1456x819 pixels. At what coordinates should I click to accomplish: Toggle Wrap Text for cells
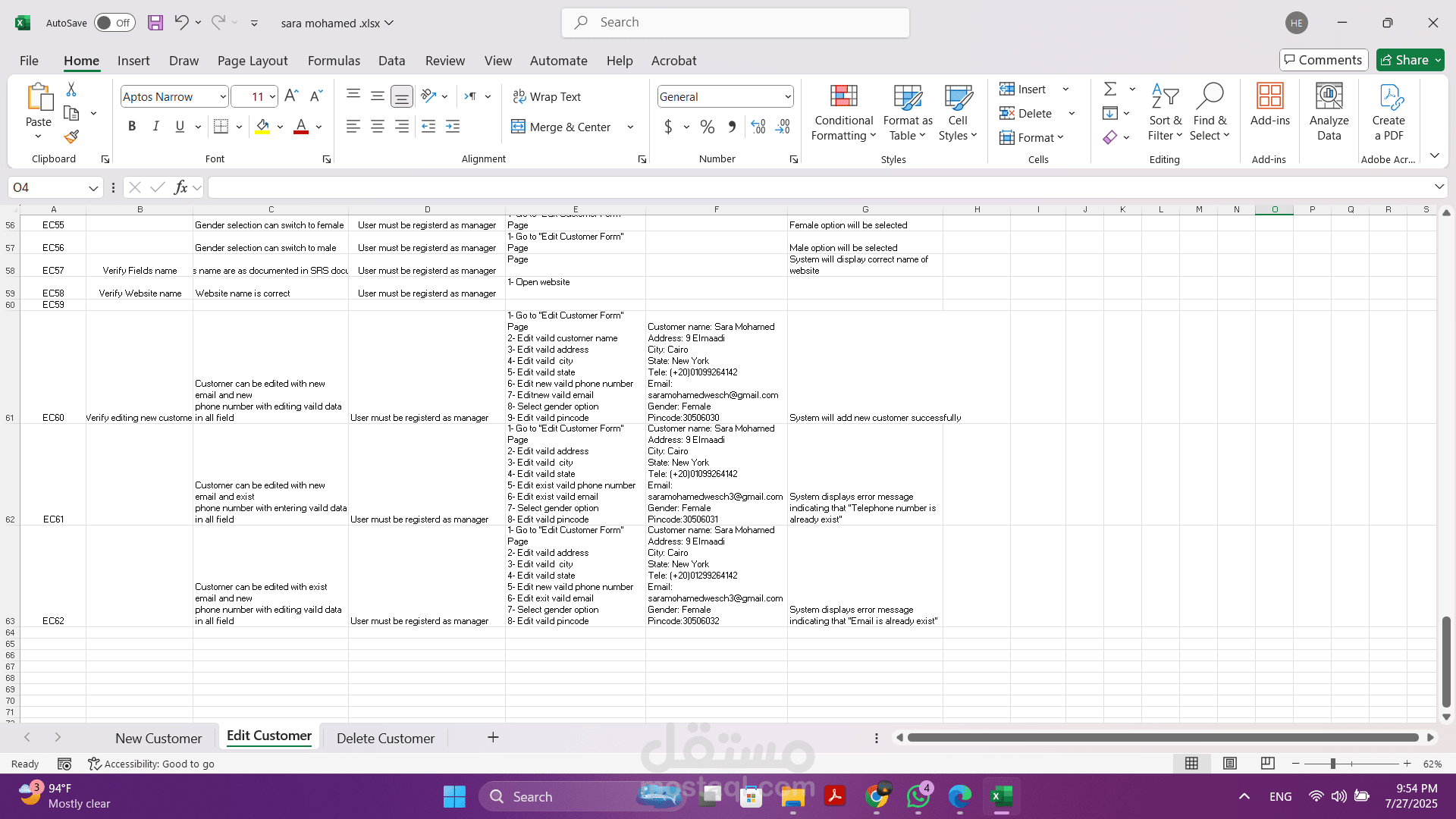click(x=547, y=96)
